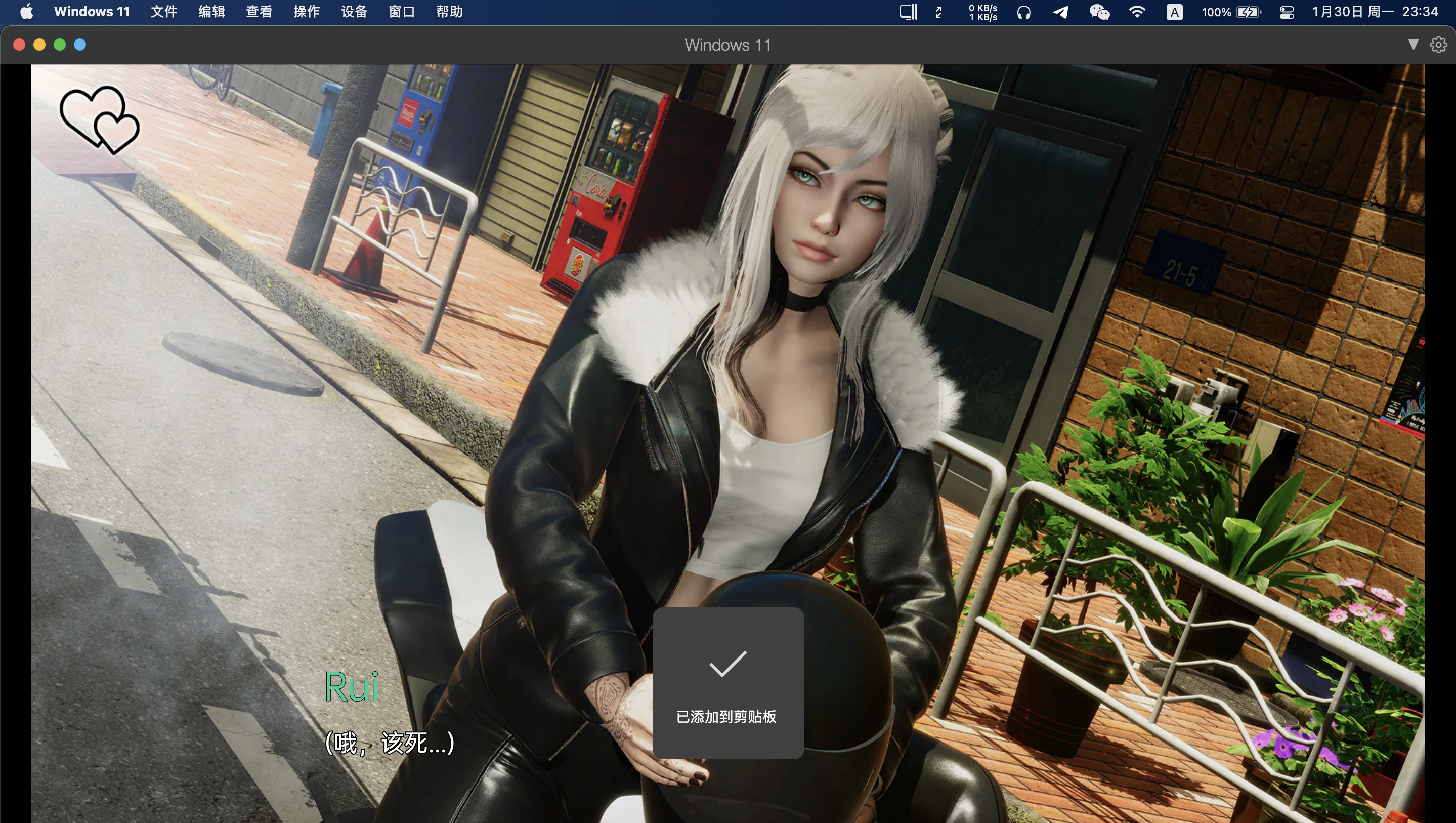
Task: Open the 设备 menu
Action: coord(355,12)
